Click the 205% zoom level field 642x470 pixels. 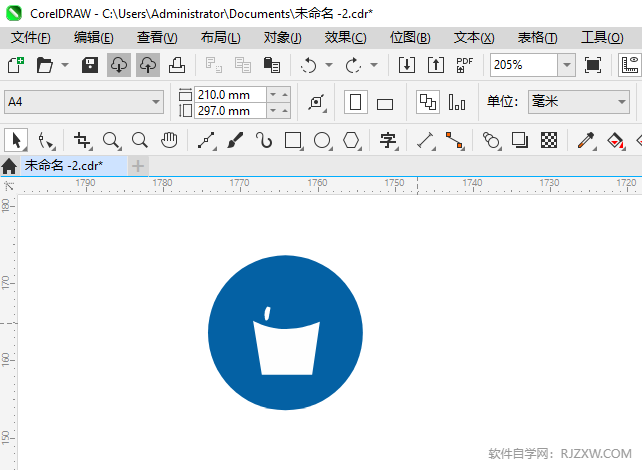tap(524, 65)
